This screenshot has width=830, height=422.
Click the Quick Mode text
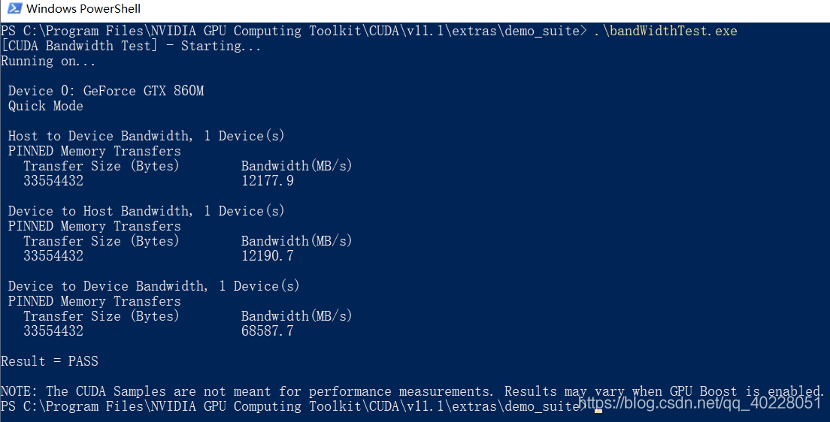(x=46, y=106)
